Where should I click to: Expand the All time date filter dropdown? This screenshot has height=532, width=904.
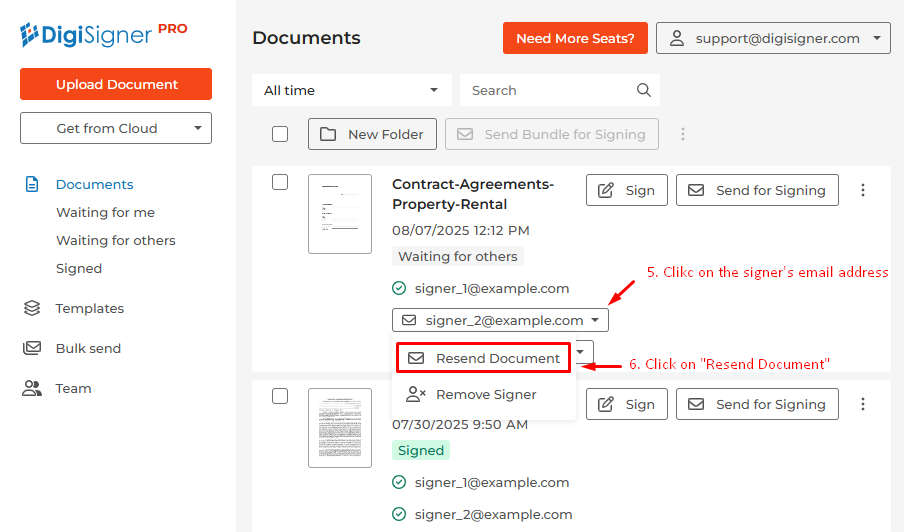351,90
